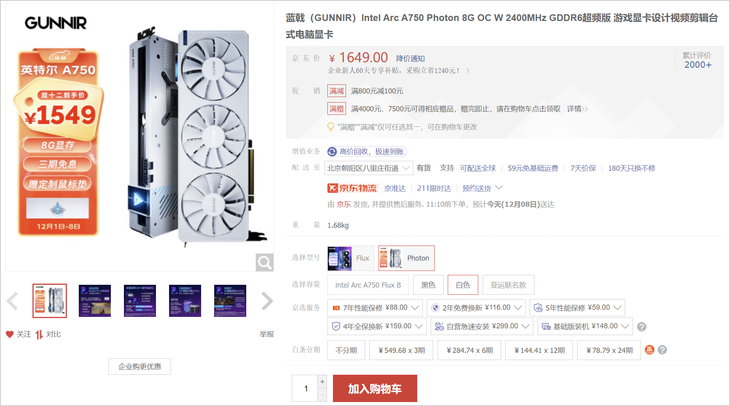Click the magnifier zoom icon on product image
The image size is (730, 406).
coord(264,263)
